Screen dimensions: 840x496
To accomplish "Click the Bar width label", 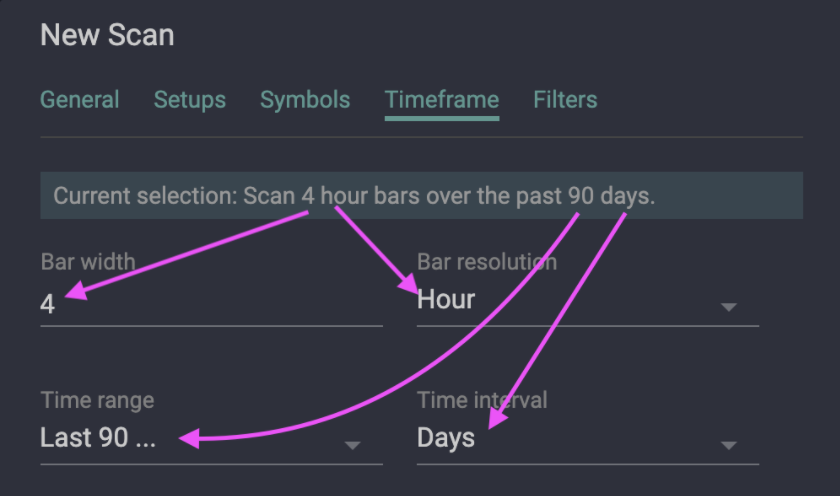I will pyautogui.click(x=88, y=263).
